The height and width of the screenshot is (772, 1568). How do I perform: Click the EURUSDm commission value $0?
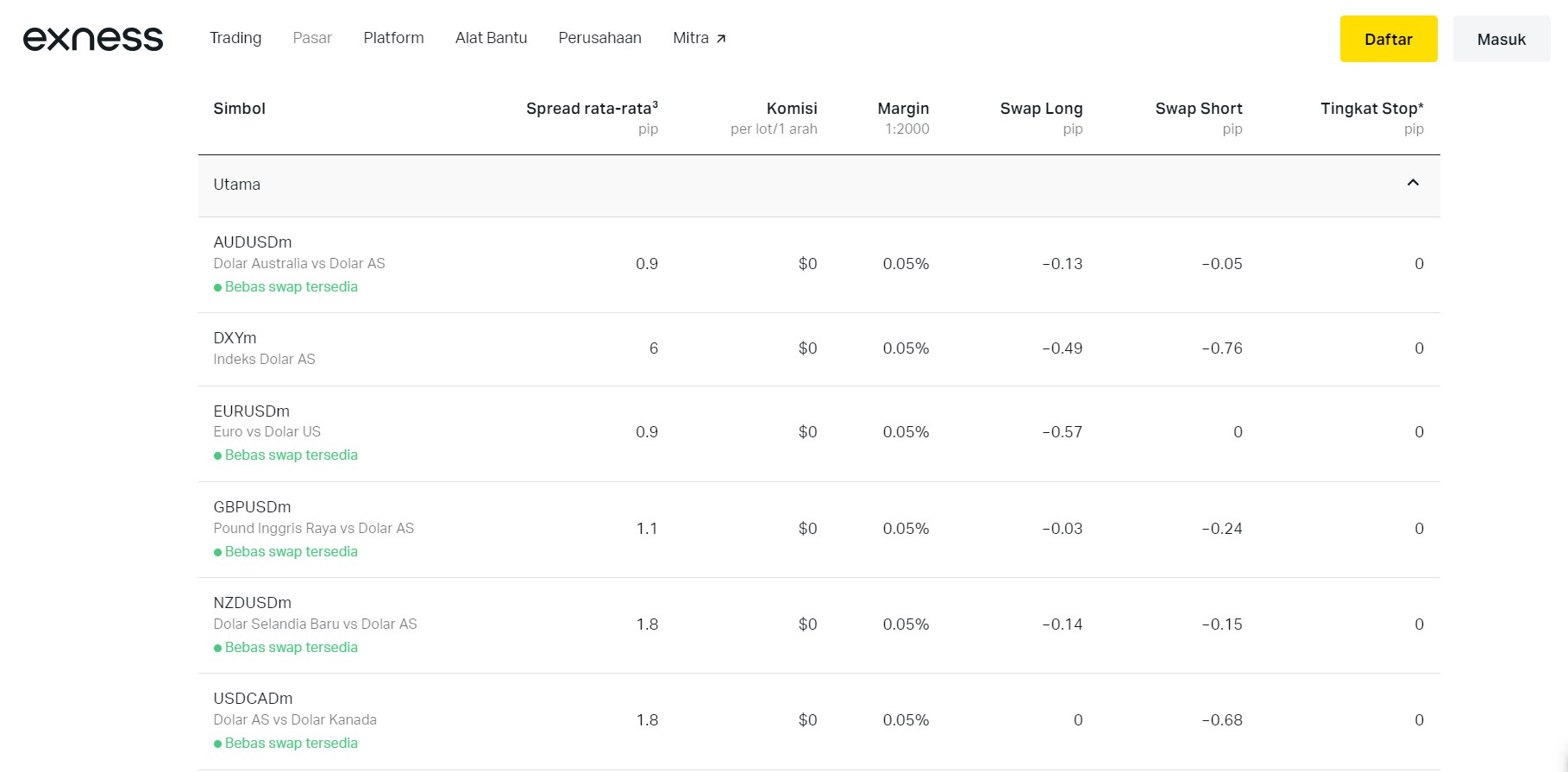click(x=807, y=432)
